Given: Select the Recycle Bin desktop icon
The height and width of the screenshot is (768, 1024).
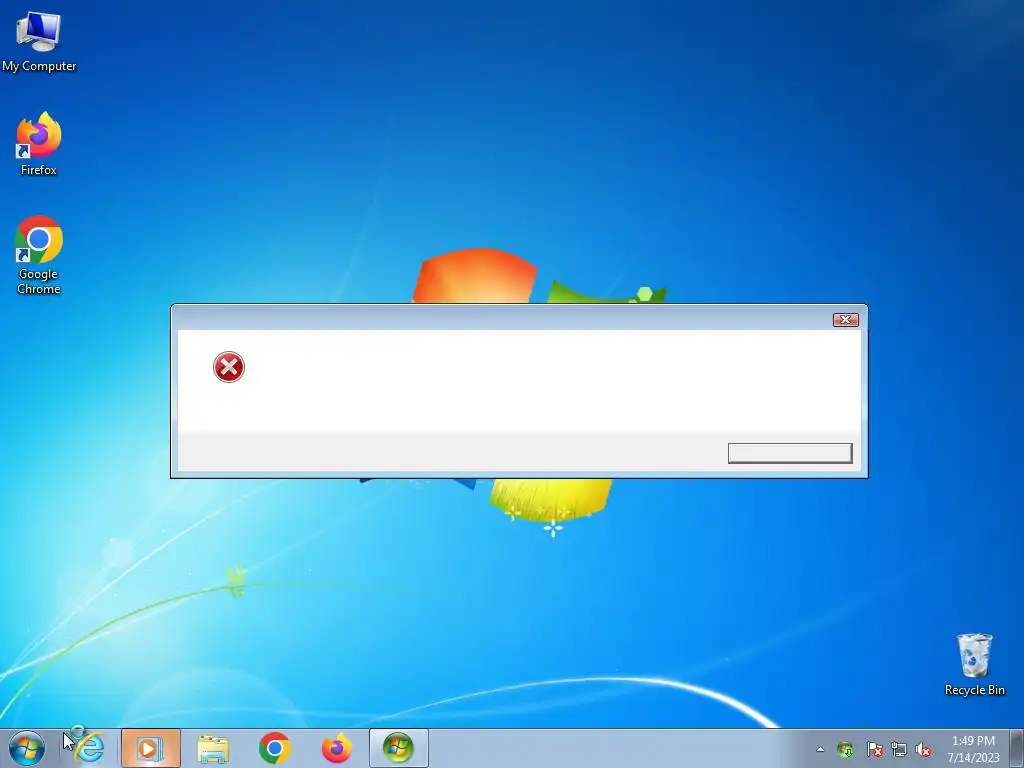Looking at the screenshot, I should [x=974, y=664].
